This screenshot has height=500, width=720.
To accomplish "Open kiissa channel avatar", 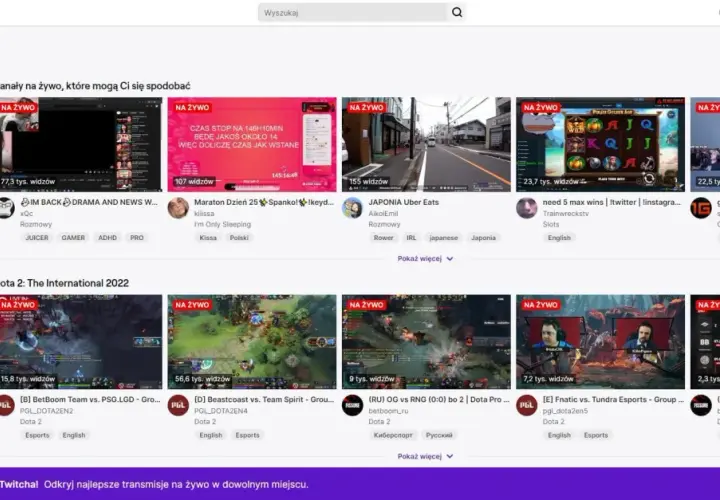I will 178,208.
